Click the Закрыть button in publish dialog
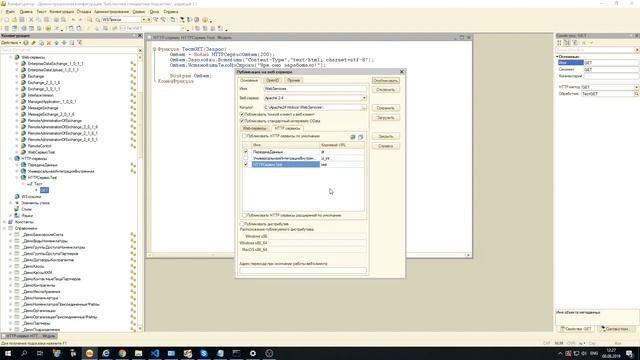This screenshot has width=640, height=360. pyautogui.click(x=385, y=136)
